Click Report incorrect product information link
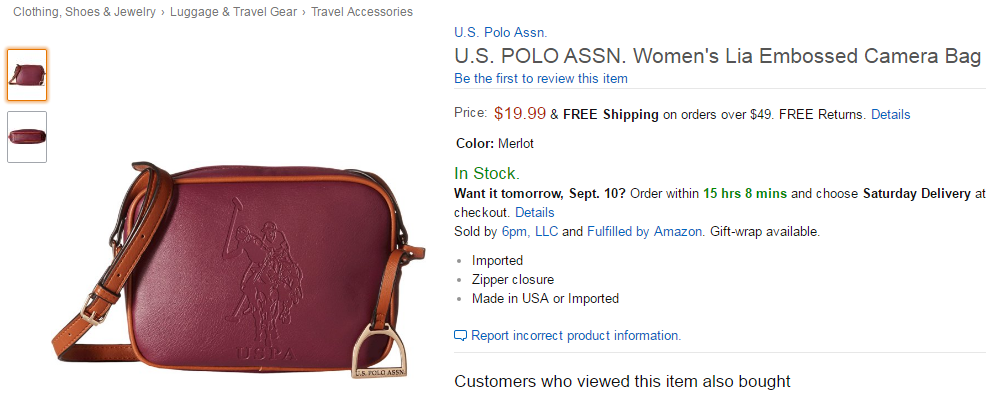This screenshot has width=986, height=413. click(x=576, y=336)
